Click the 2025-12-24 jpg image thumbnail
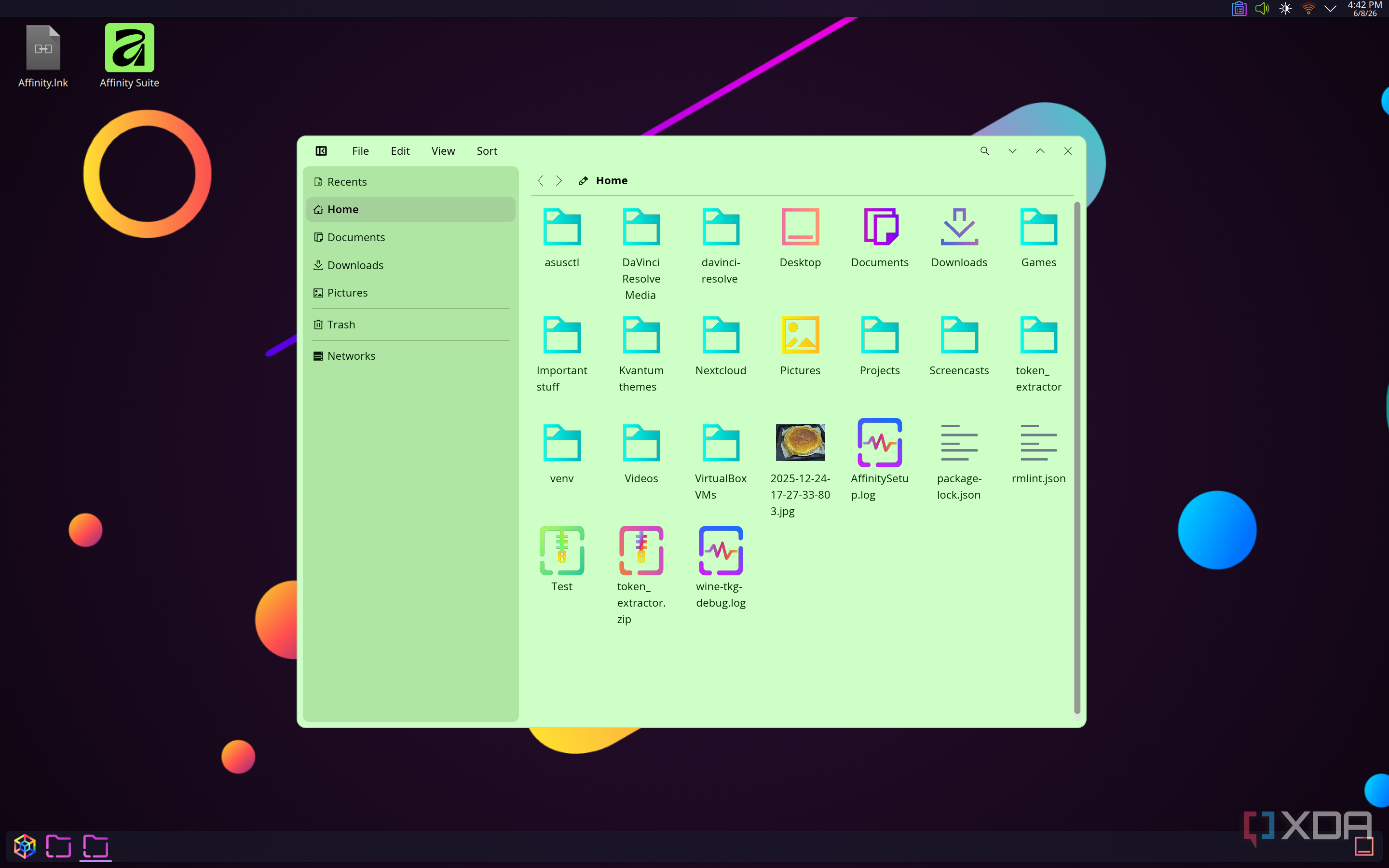The width and height of the screenshot is (1389, 868). click(x=800, y=442)
